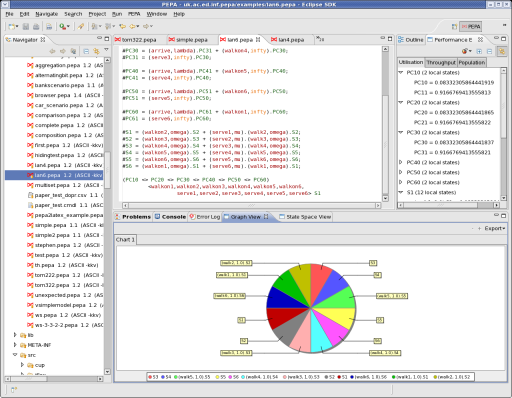Expand the META-INF folder in Navigator
The width and height of the screenshot is (512, 398).
point(15,345)
